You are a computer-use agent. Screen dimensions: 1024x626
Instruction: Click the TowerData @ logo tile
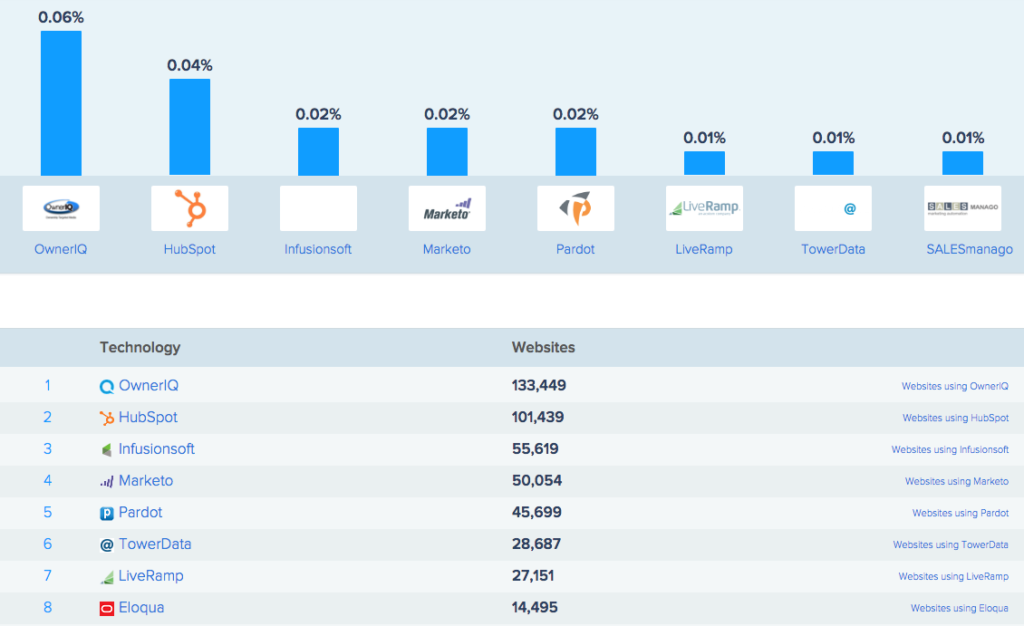[833, 208]
